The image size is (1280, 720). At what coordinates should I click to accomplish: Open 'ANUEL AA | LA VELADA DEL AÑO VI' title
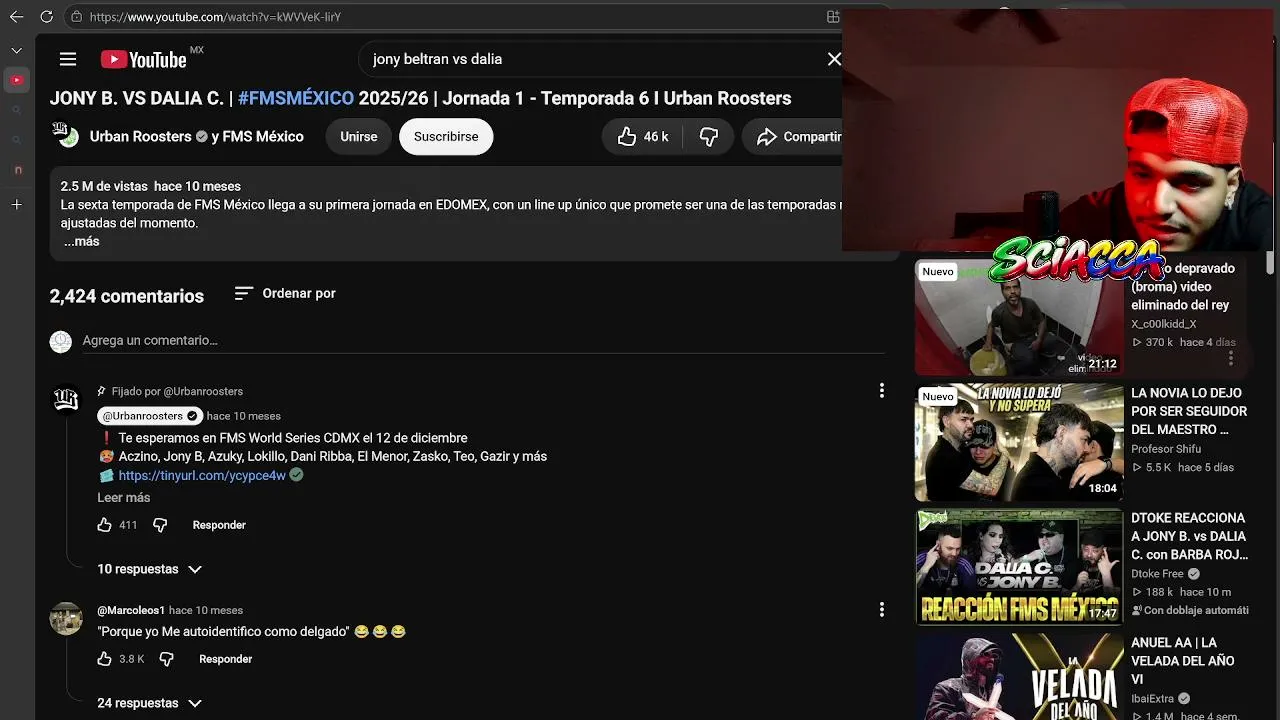point(1183,661)
